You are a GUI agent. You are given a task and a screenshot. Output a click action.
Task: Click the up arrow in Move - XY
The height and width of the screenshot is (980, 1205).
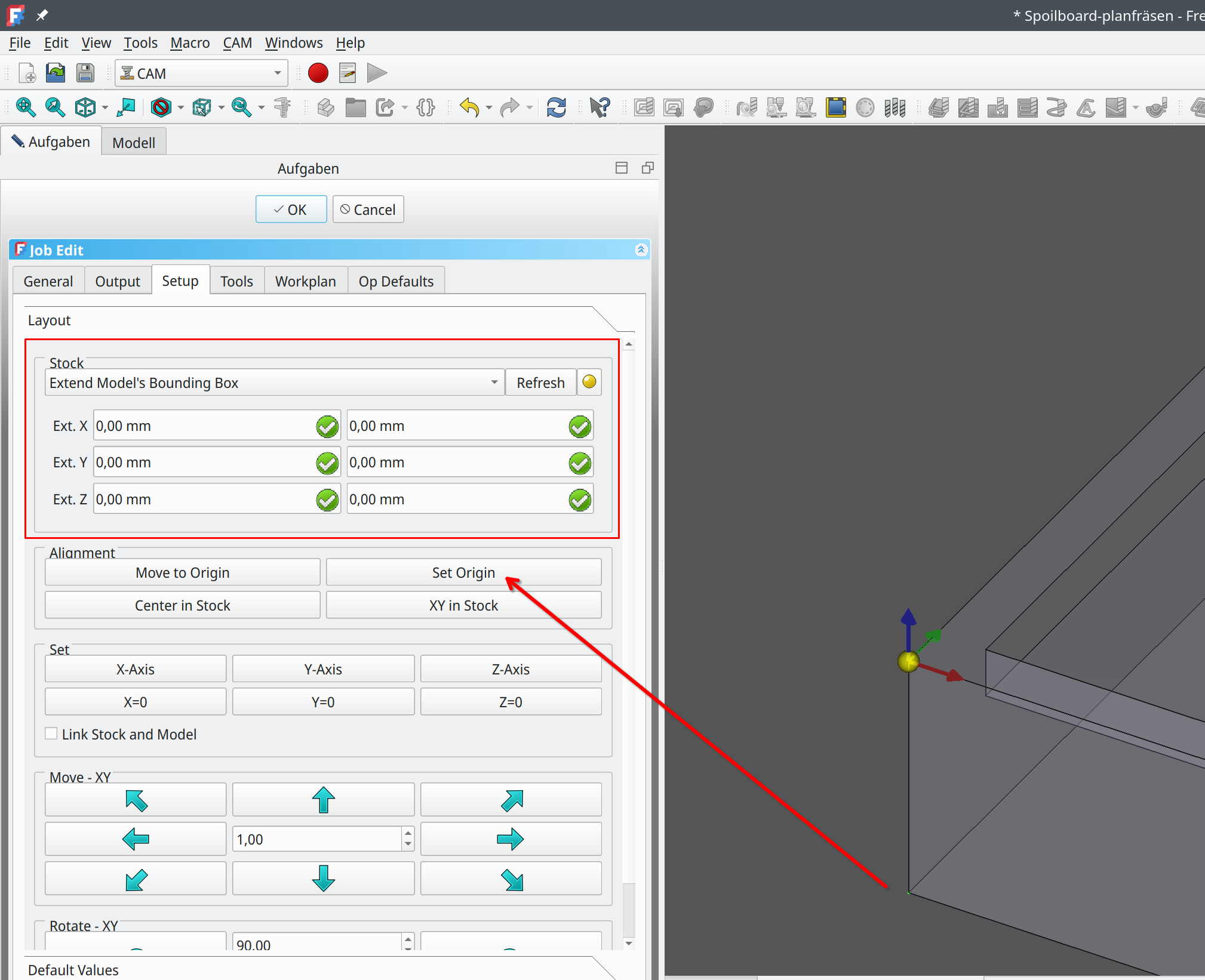323,800
